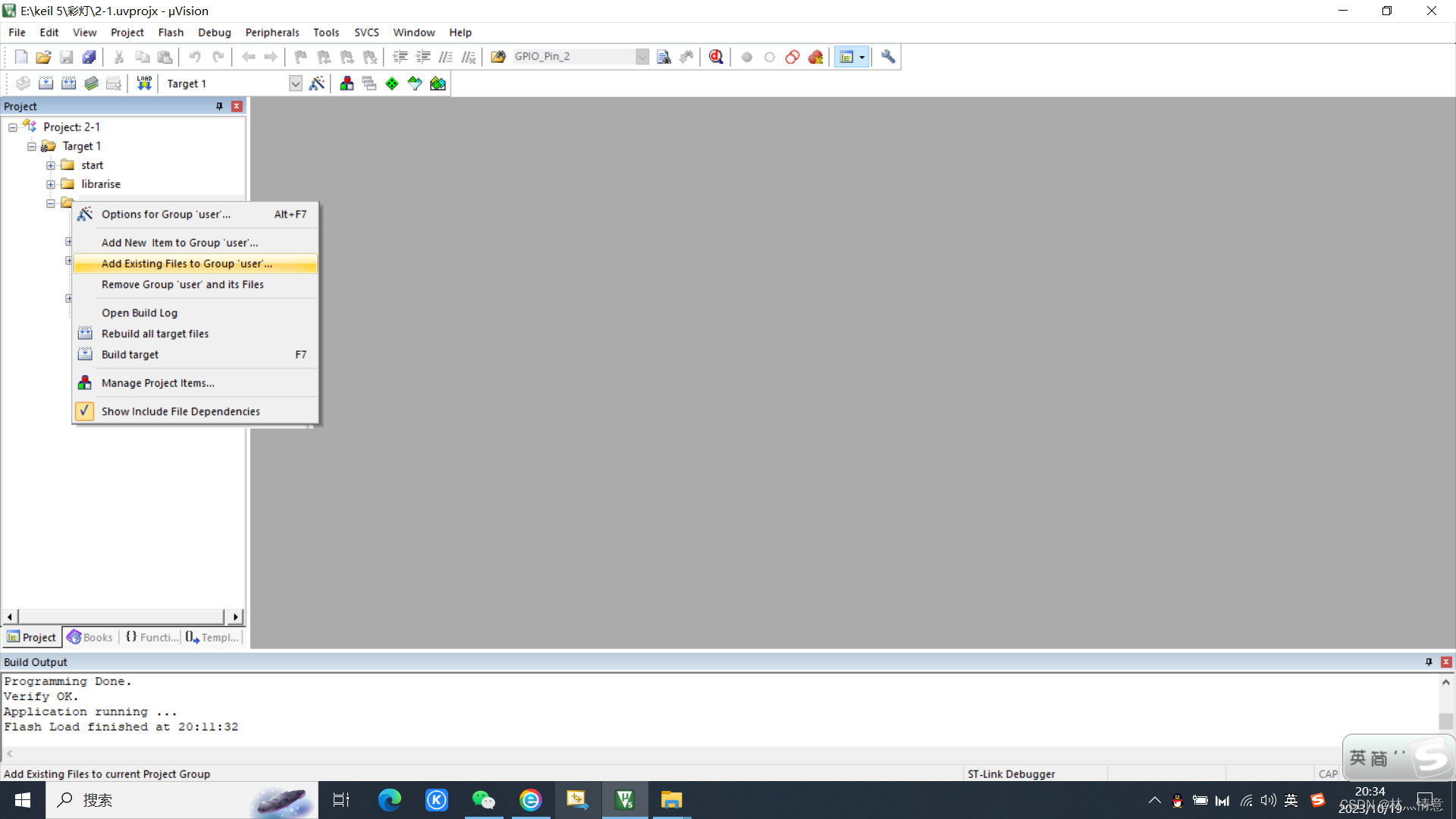Screen dimensions: 1456x819
Task: Open the Target 1 dropdown
Action: (295, 83)
